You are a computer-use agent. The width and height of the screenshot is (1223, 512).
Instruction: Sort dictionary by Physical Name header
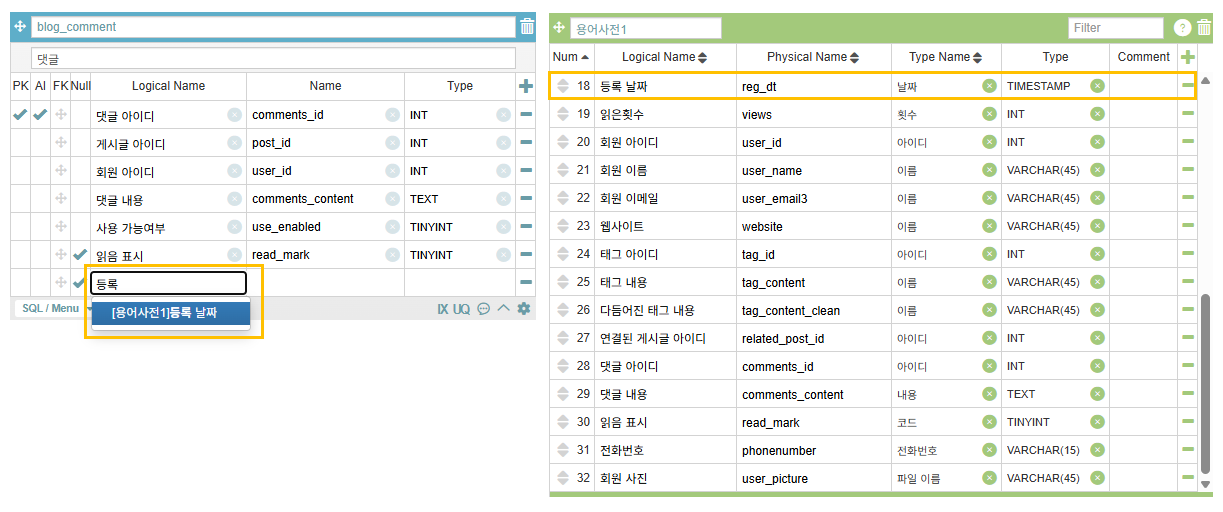pos(814,57)
